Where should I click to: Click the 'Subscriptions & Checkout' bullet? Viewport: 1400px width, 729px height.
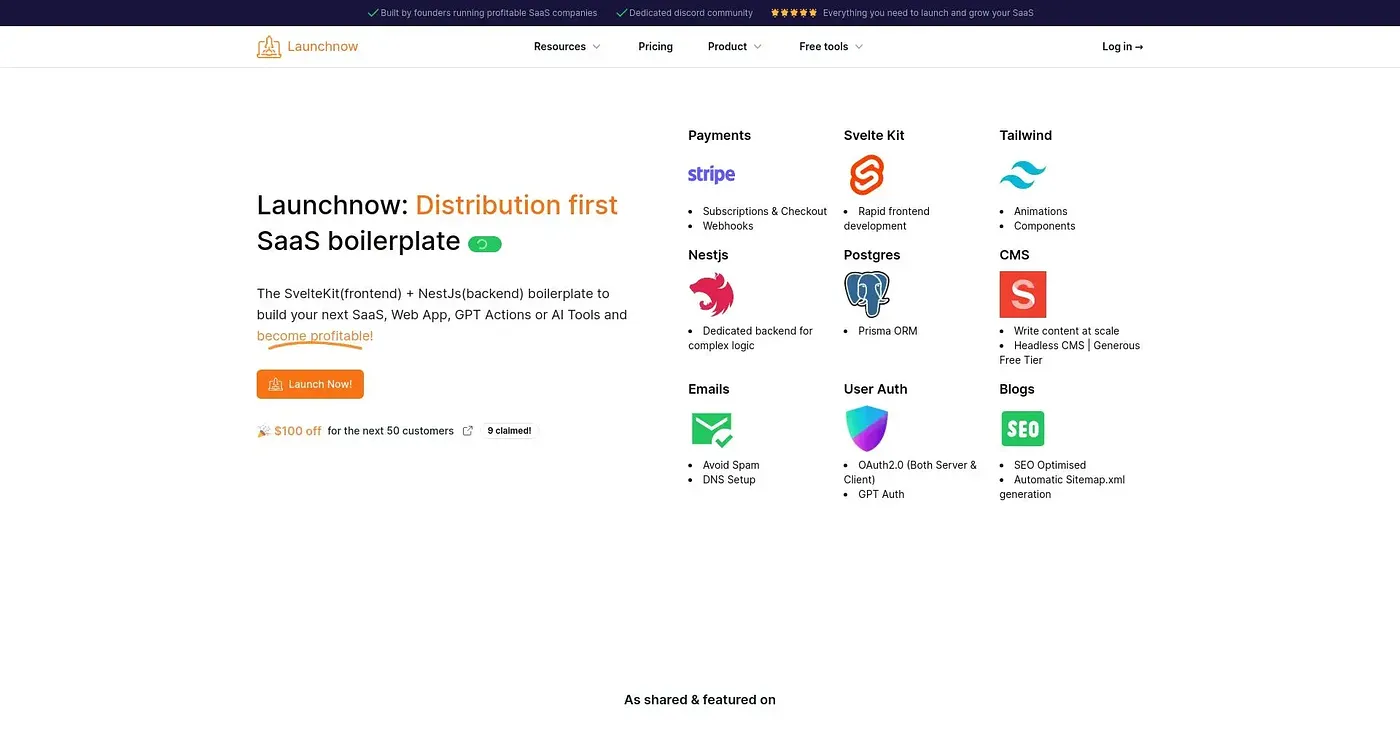point(765,211)
